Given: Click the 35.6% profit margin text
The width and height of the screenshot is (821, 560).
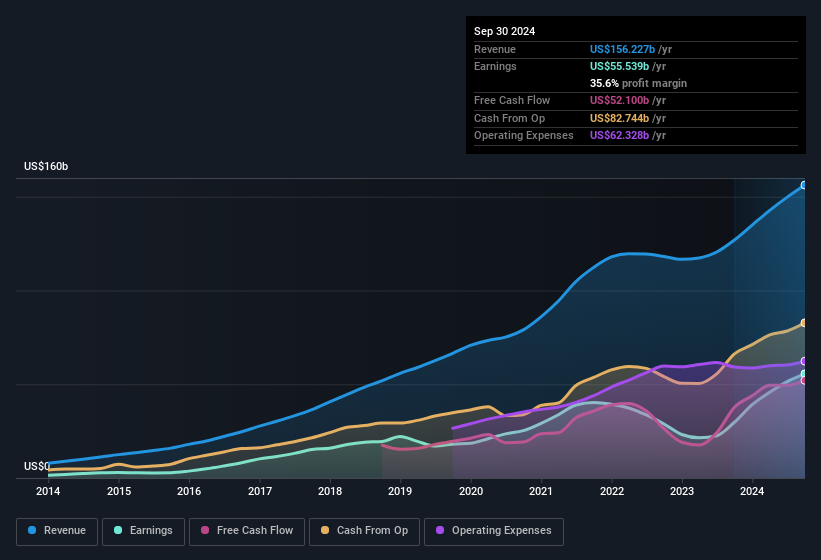Looking at the screenshot, I should 638,83.
